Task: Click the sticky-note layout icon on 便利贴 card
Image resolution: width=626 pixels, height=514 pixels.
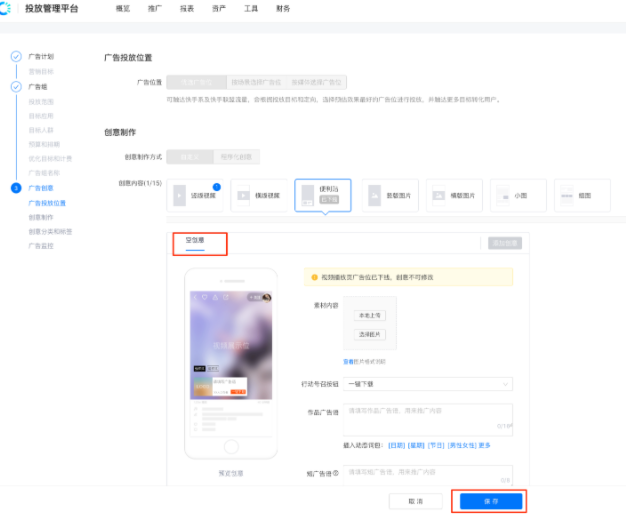Action: (x=307, y=196)
